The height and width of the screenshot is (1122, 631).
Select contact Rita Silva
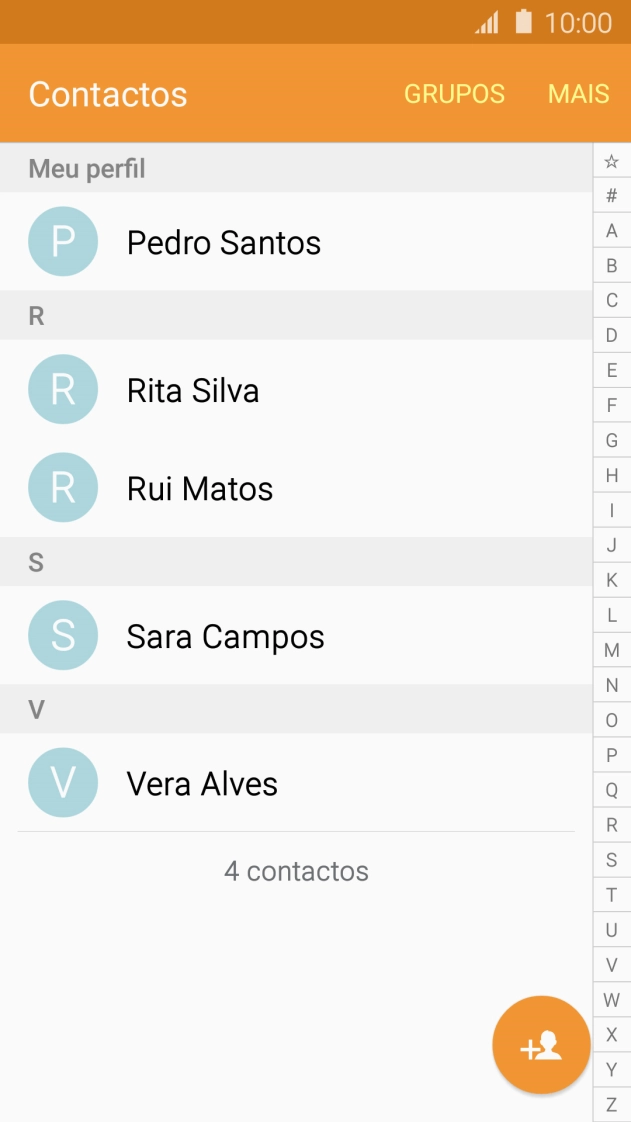[x=194, y=389]
